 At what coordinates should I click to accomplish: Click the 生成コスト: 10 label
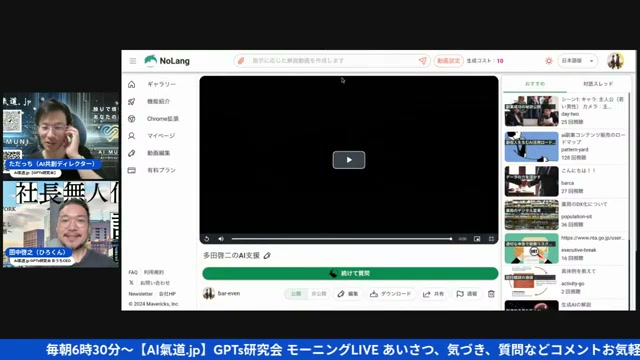485,61
